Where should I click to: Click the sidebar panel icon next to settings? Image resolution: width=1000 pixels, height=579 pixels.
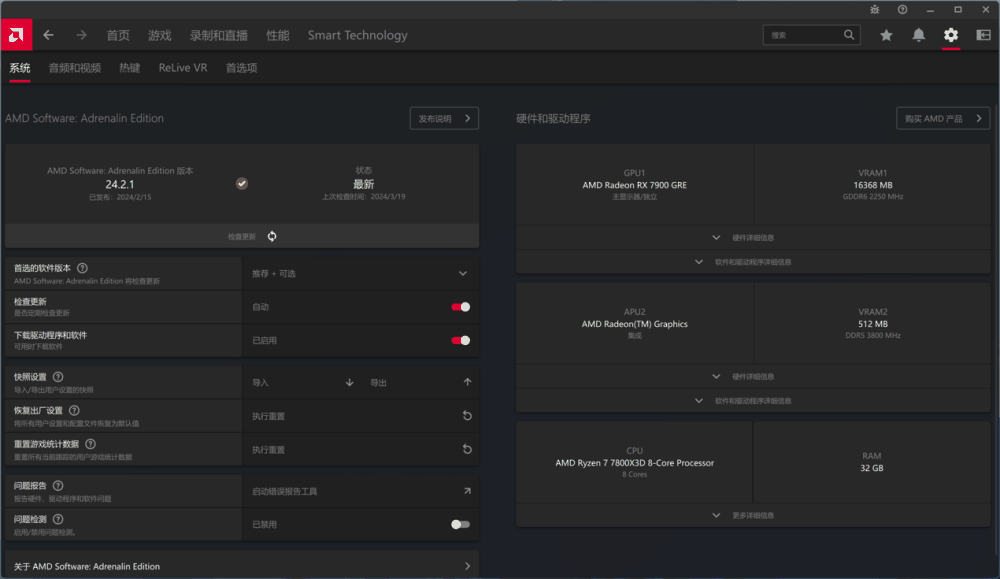[x=983, y=34]
